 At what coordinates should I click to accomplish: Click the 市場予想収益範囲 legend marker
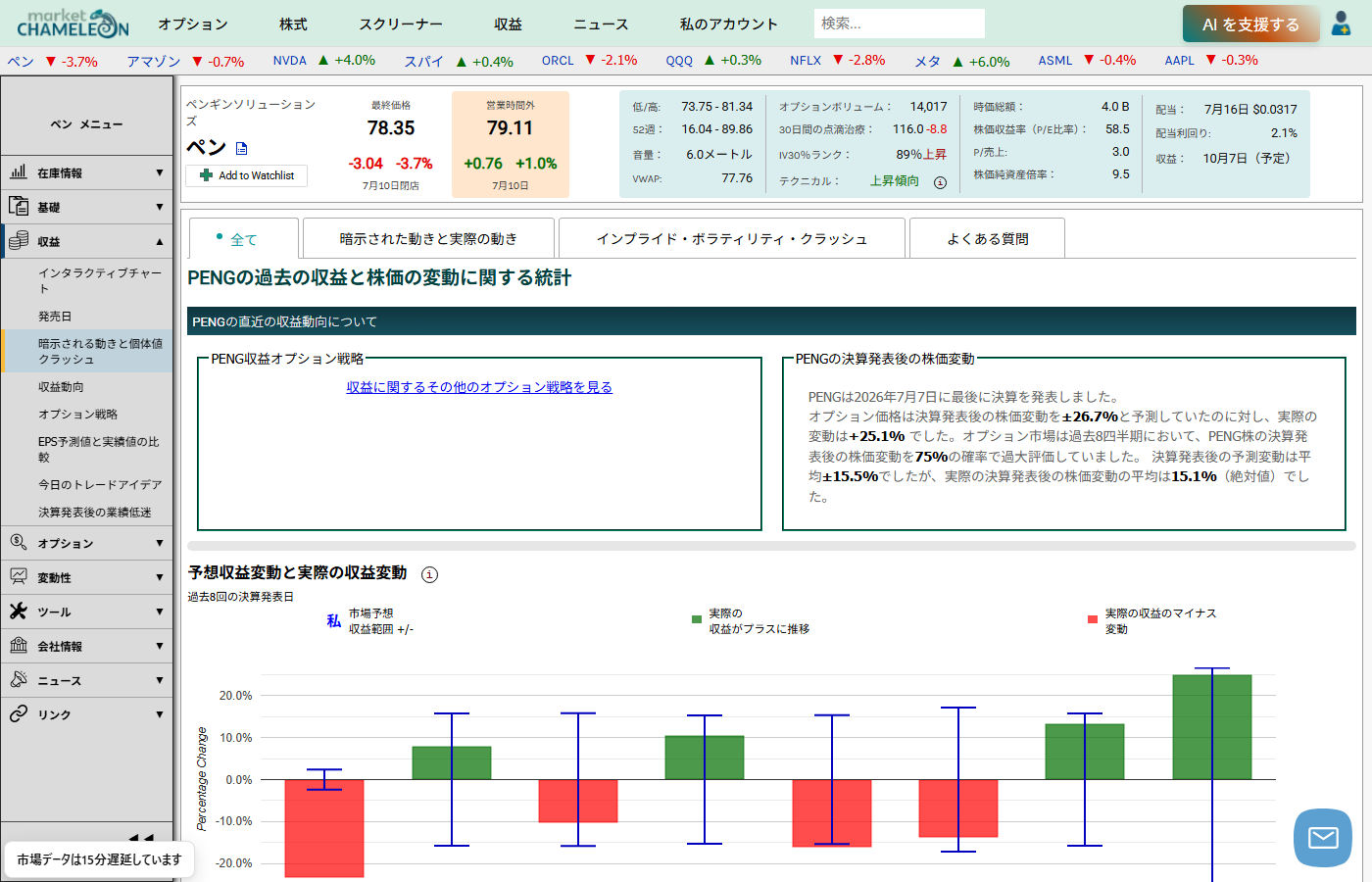tap(334, 620)
